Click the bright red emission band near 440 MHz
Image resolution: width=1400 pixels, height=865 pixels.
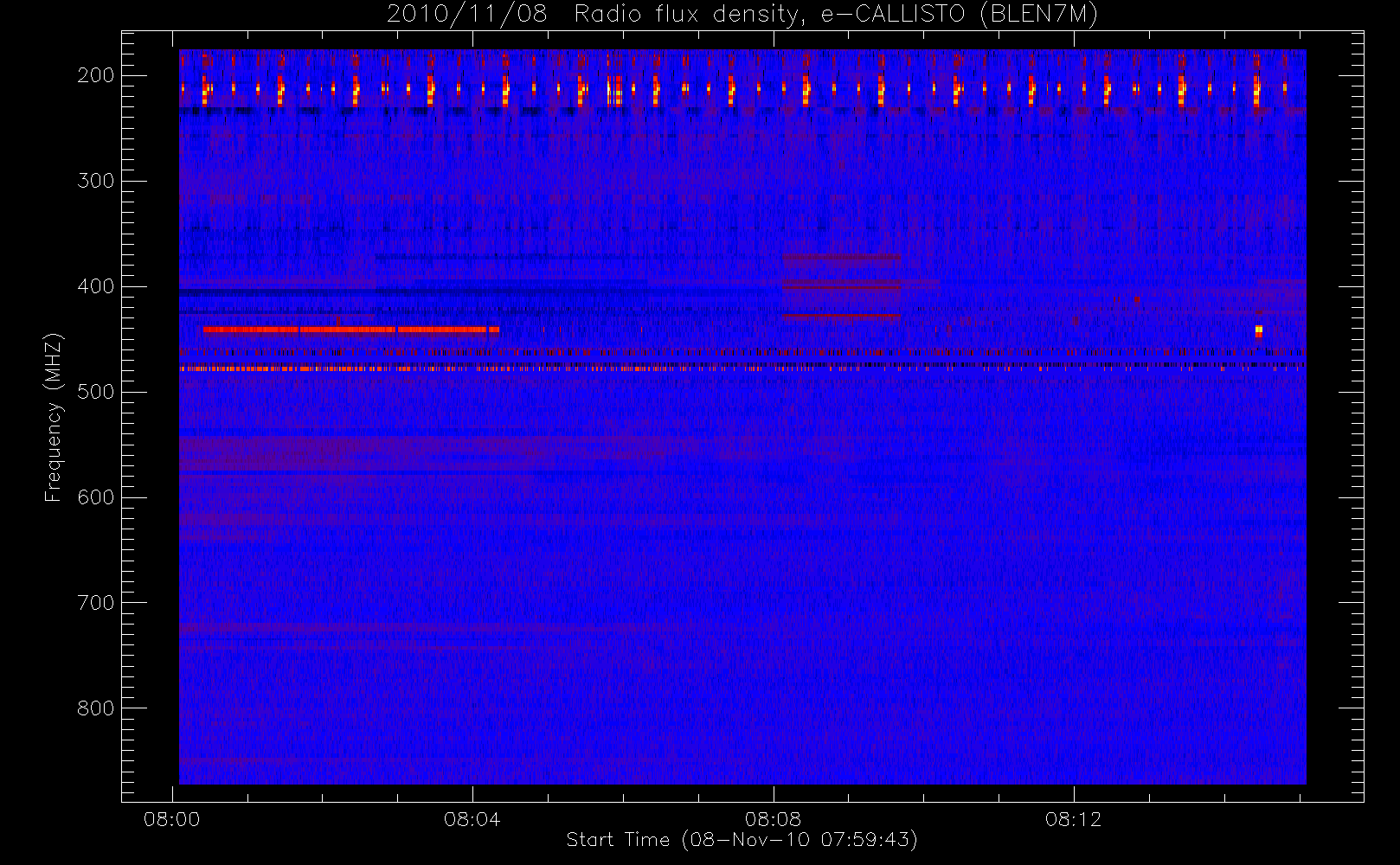point(351,330)
